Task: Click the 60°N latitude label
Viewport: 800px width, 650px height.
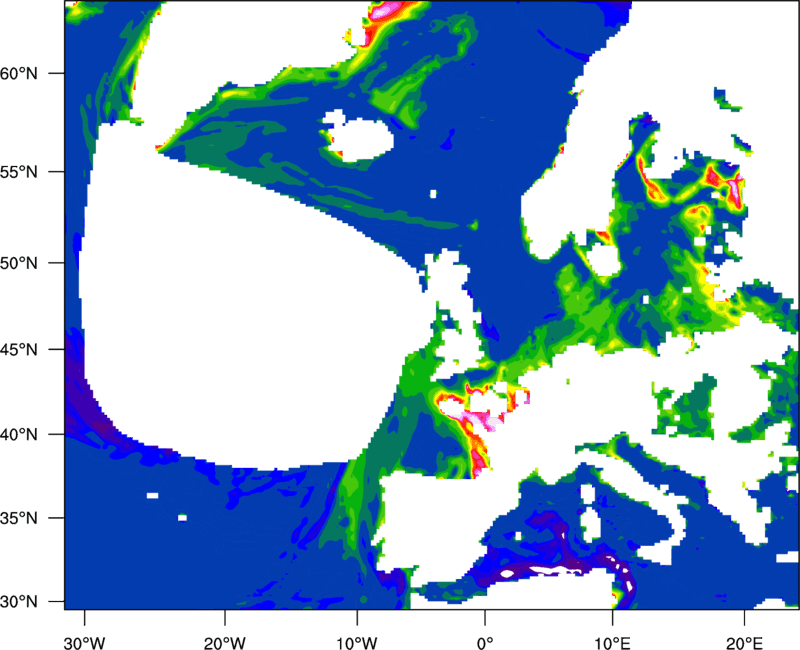Action: [19, 73]
